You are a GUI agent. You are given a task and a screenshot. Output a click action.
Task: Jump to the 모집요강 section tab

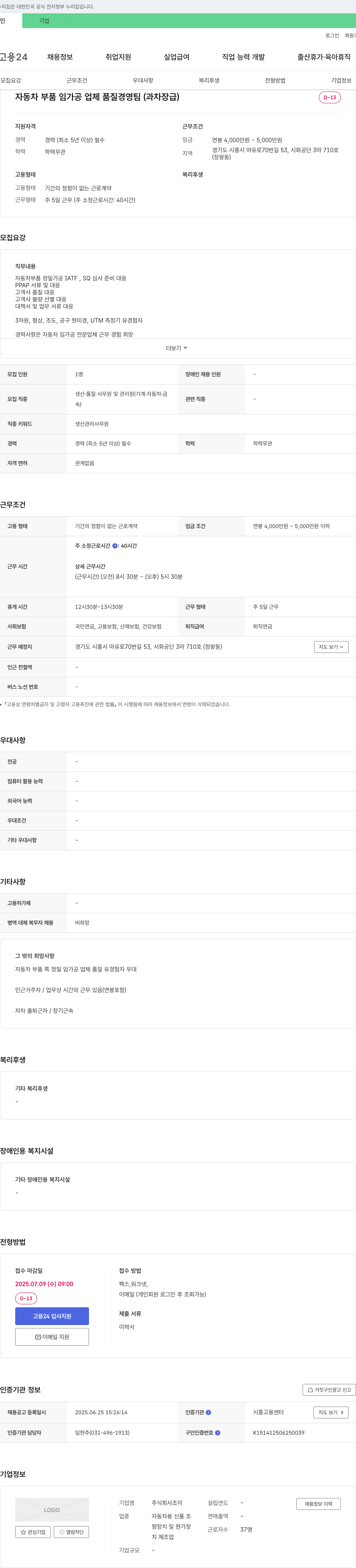tap(11, 80)
